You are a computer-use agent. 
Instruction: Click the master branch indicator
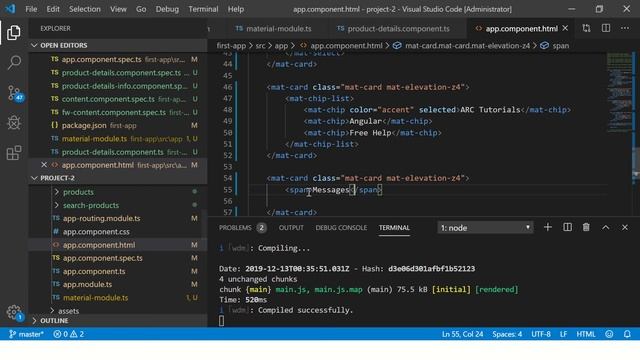(x=26, y=334)
